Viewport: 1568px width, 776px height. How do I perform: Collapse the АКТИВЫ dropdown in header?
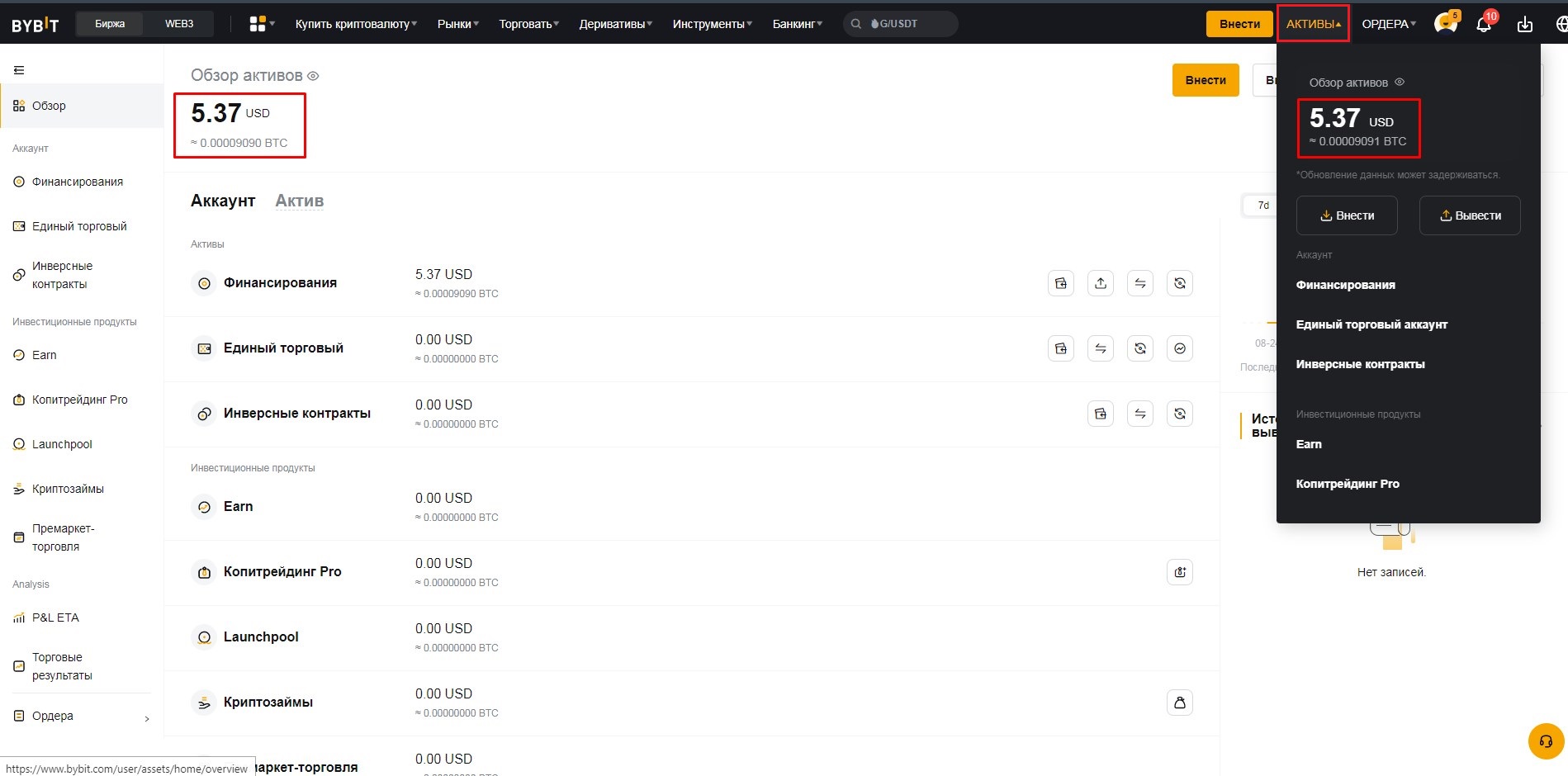click(1313, 24)
